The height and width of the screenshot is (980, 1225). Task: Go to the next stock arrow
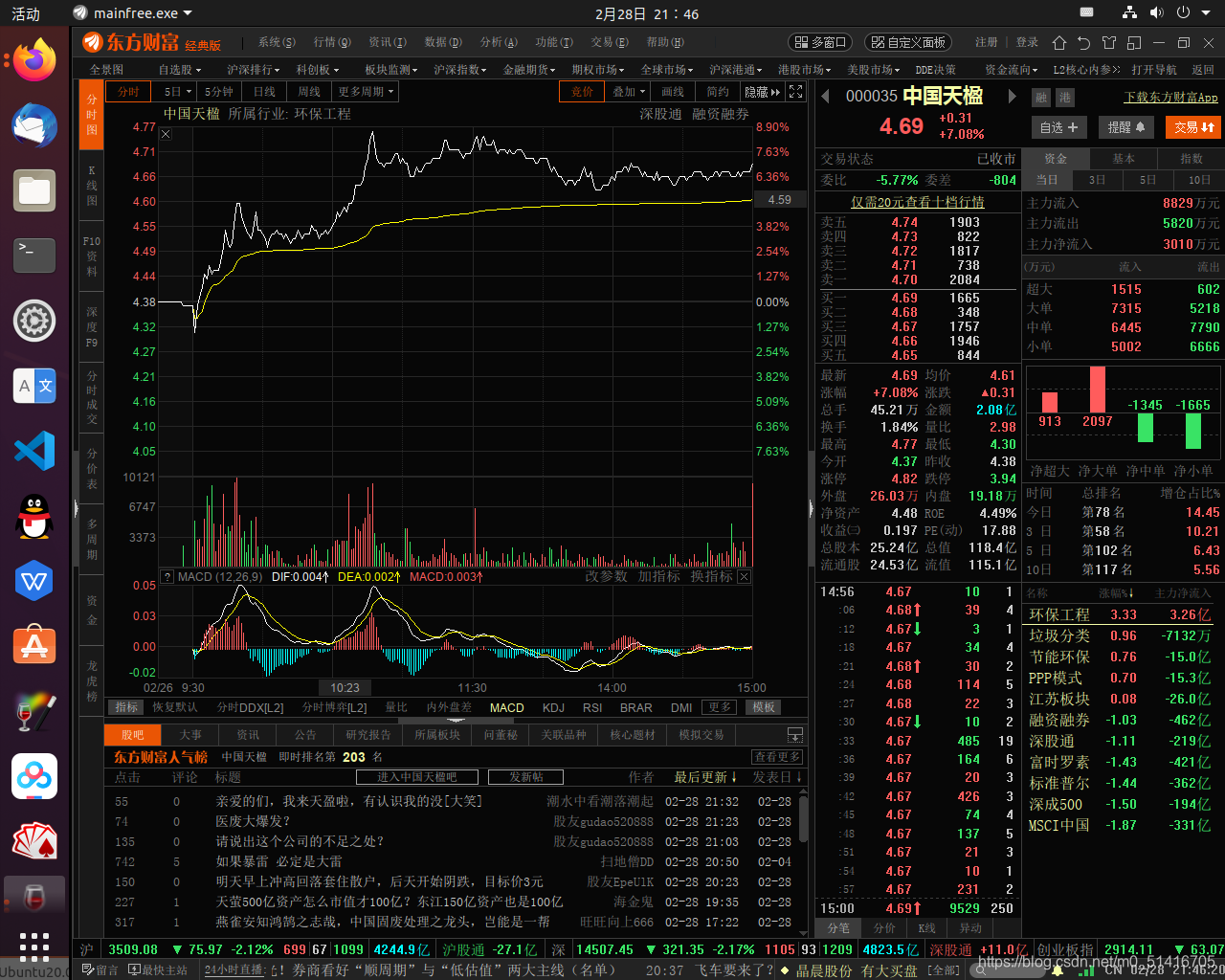[x=1012, y=96]
